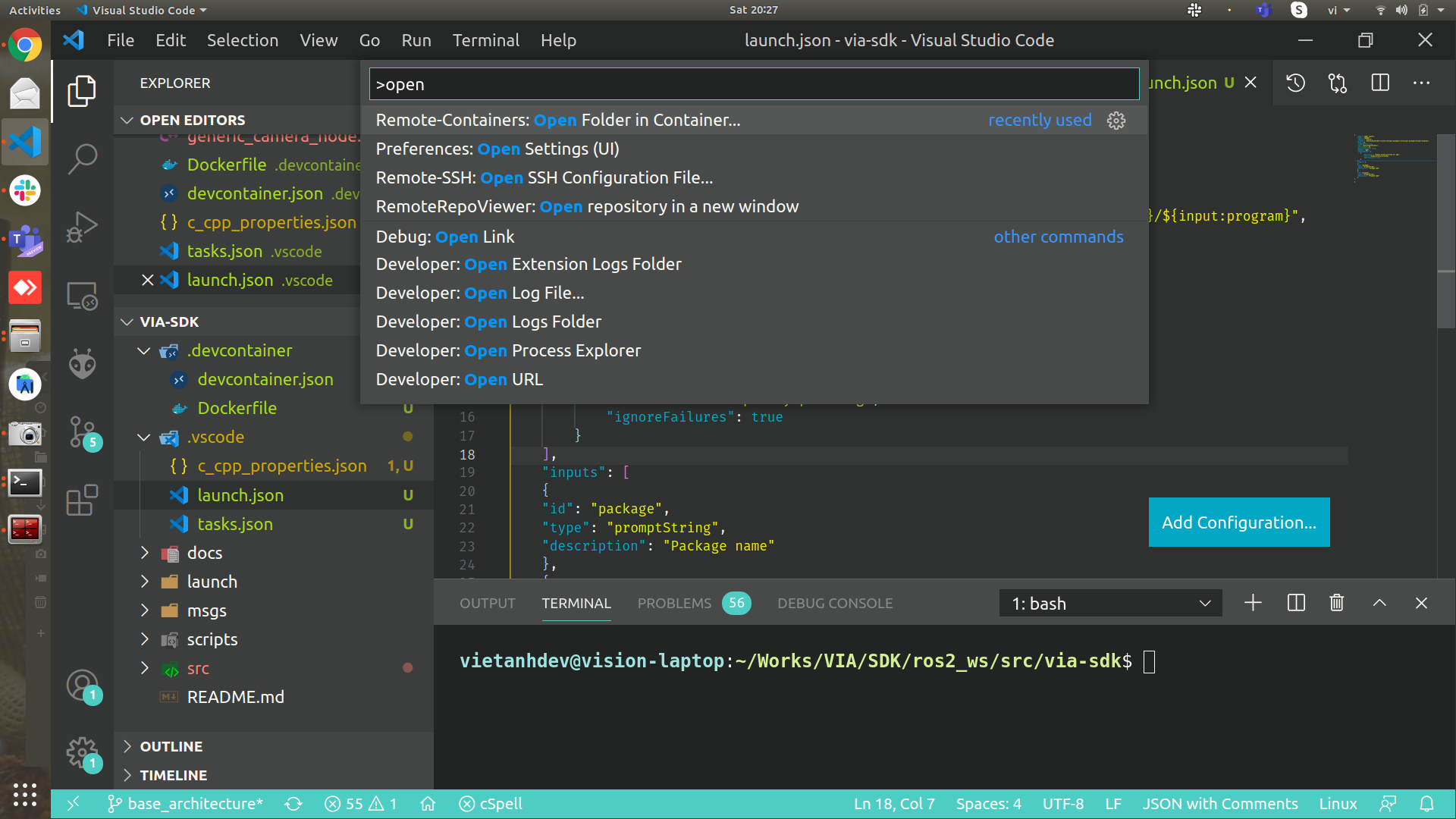The width and height of the screenshot is (1456, 819).
Task: Open Remote Explorer in activity bar
Action: [82, 296]
